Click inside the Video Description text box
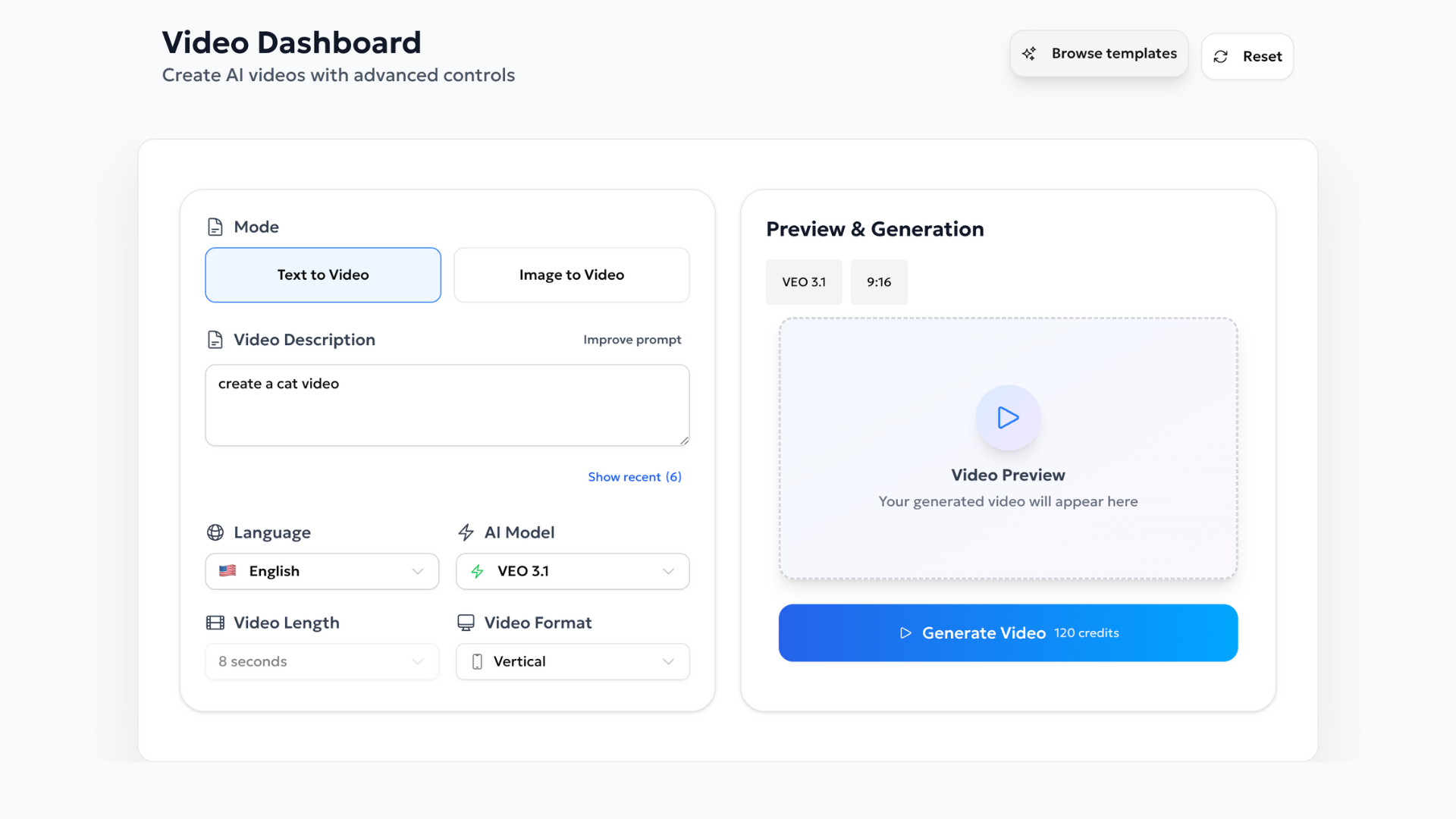Viewport: 1456px width, 819px height. tap(447, 405)
